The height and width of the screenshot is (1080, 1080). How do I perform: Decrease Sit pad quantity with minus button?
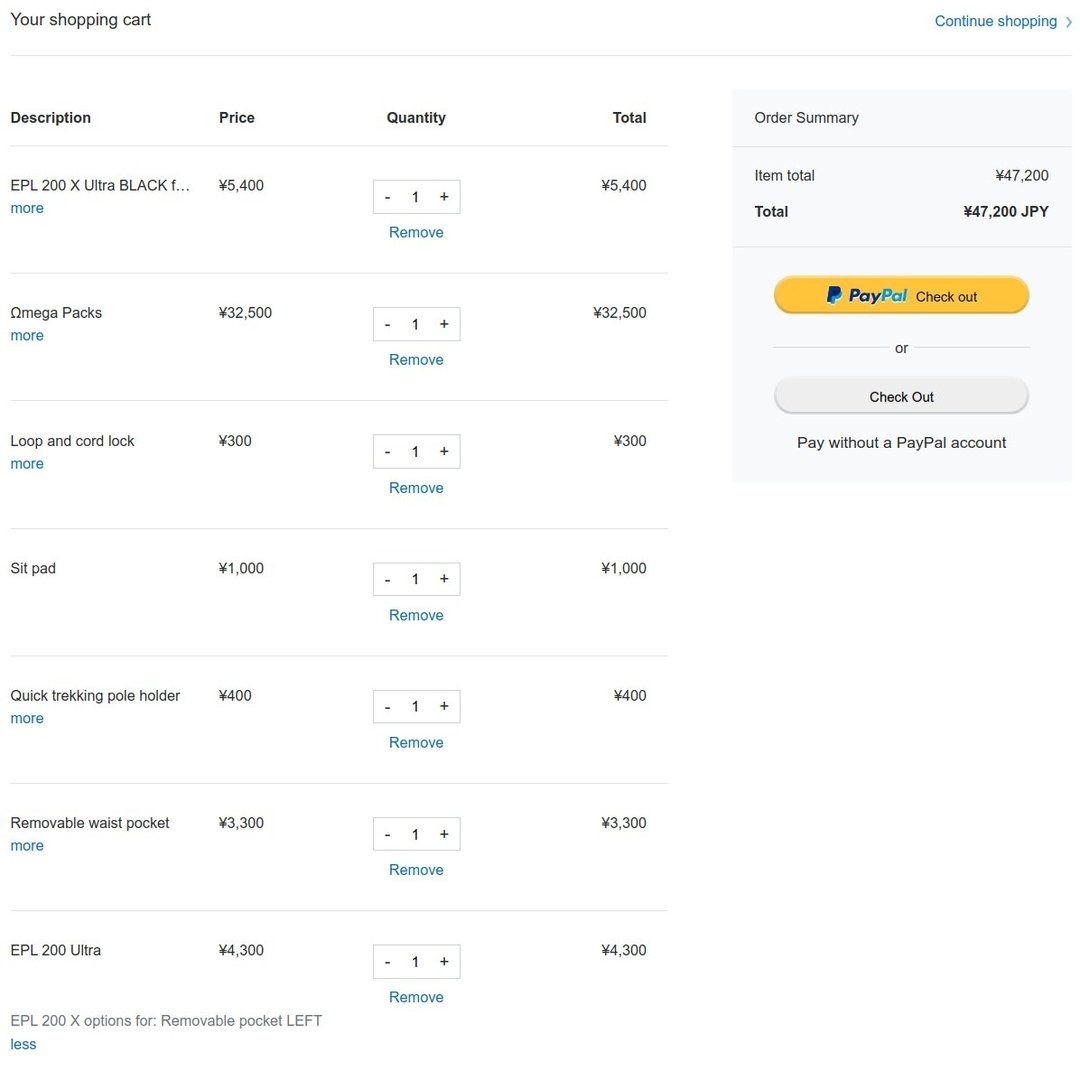[x=388, y=580]
